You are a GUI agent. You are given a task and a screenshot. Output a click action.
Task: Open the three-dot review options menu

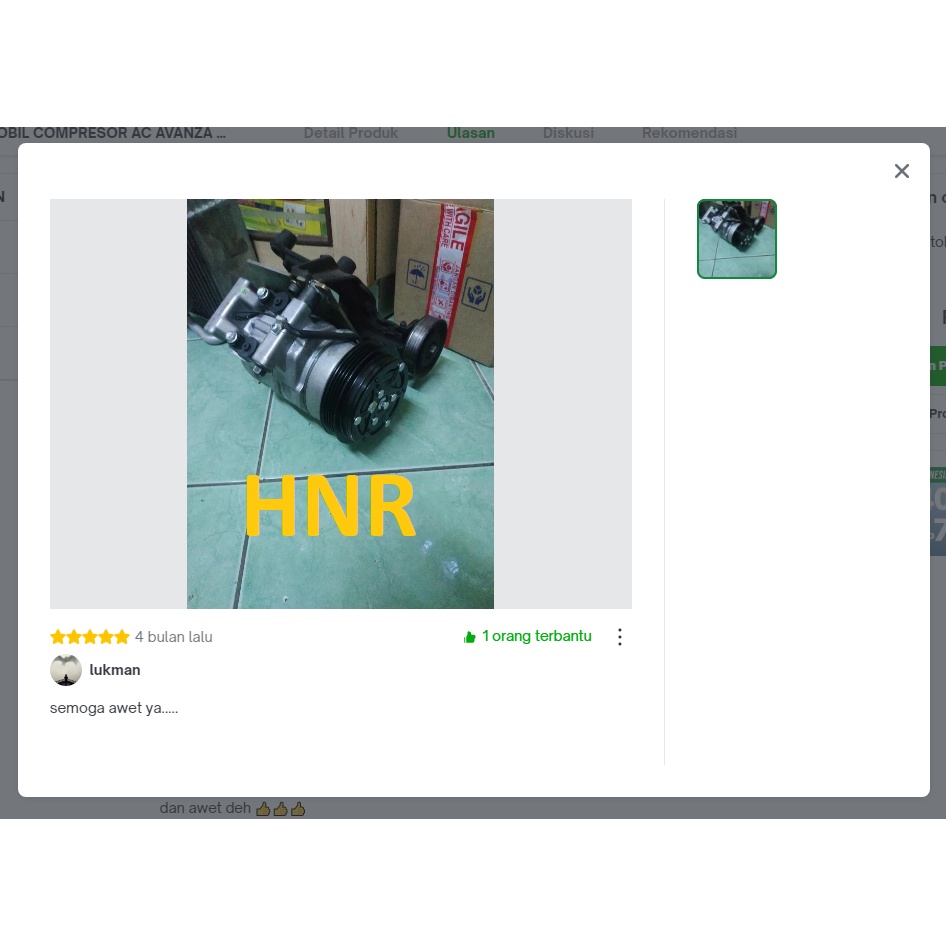click(620, 637)
